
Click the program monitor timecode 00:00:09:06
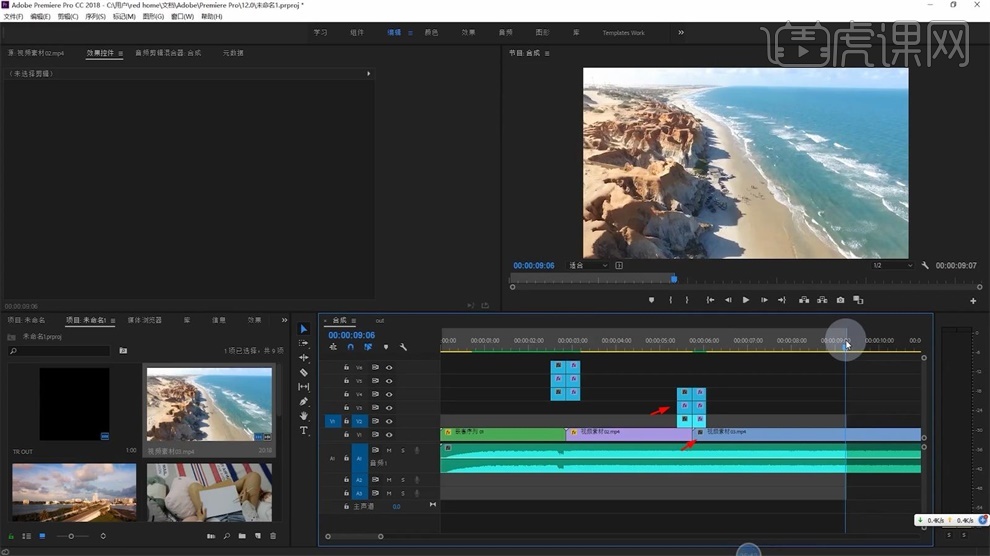(x=534, y=266)
